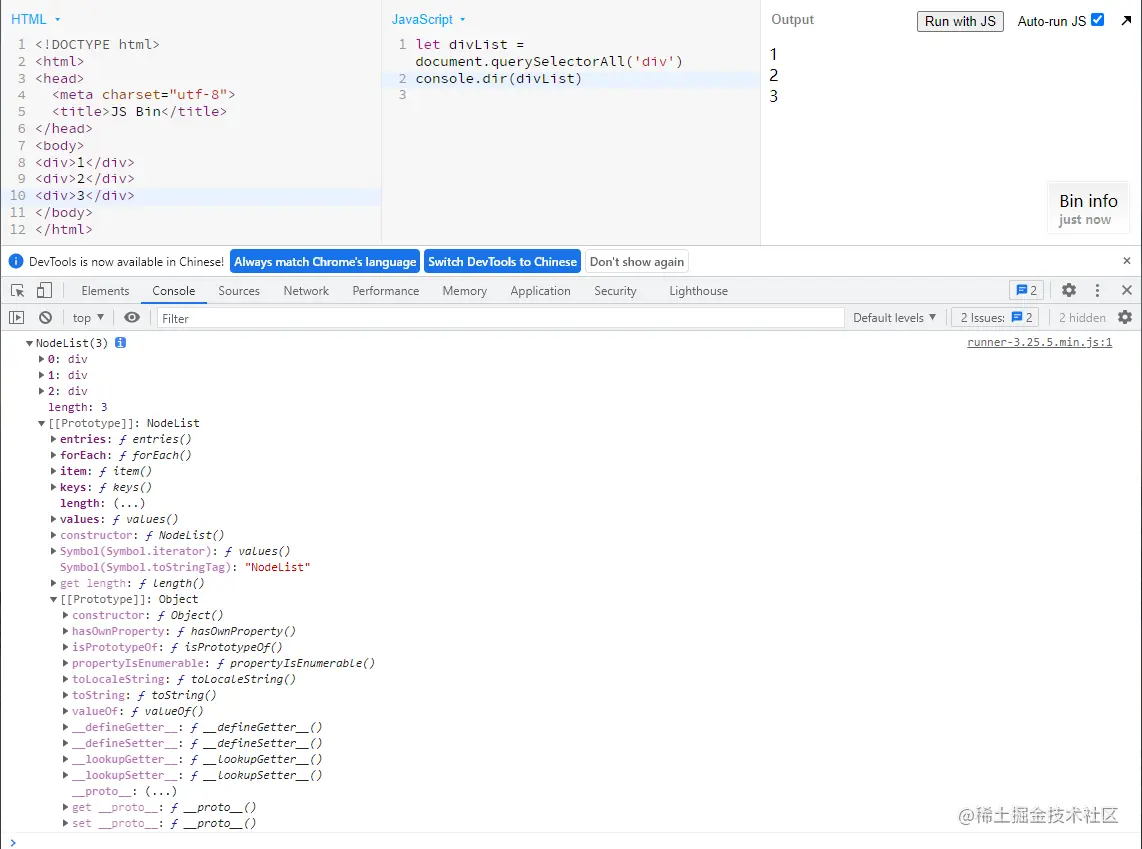Show the console sidebar icon

coord(17,317)
